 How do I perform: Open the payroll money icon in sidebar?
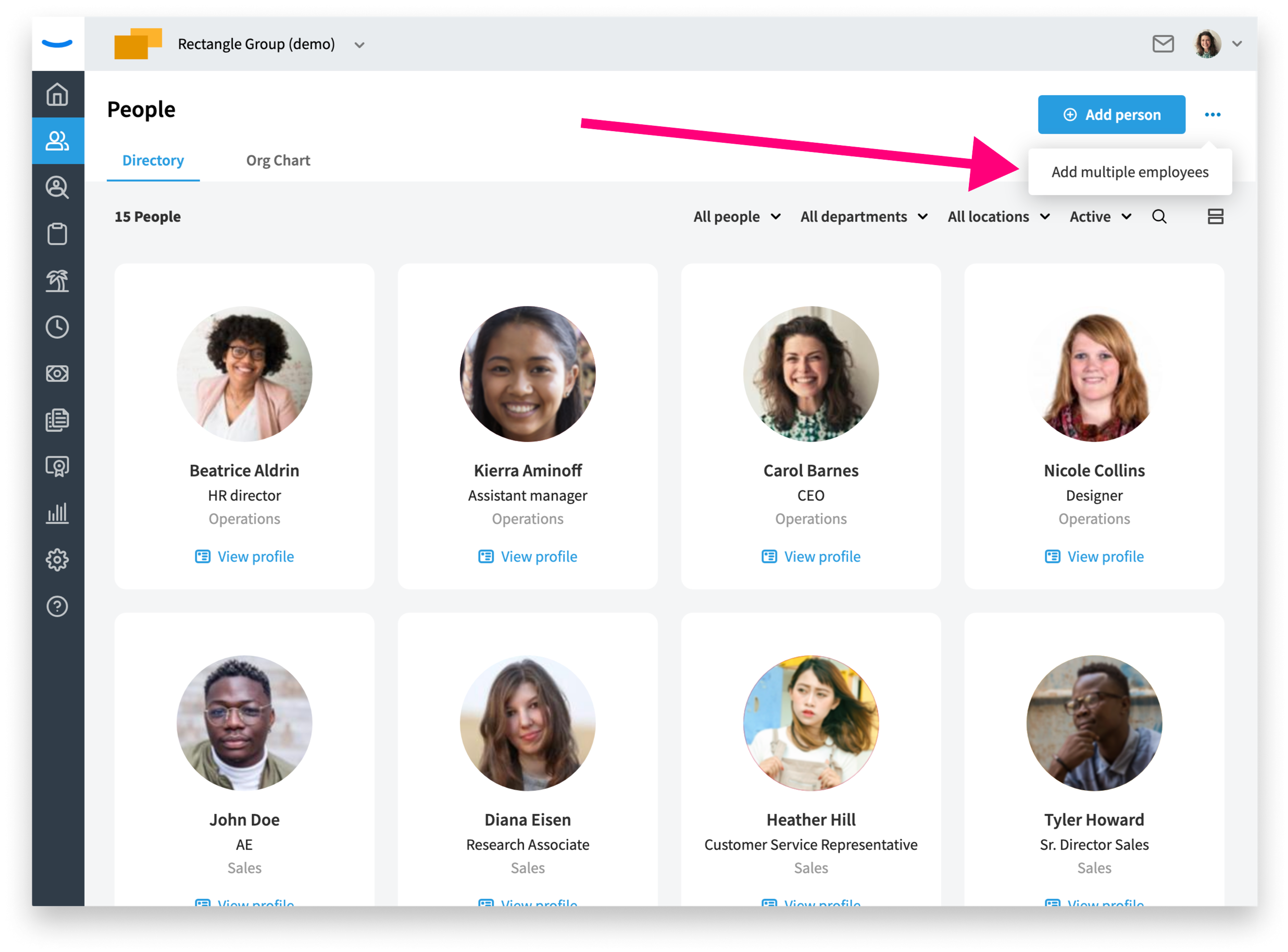click(57, 374)
